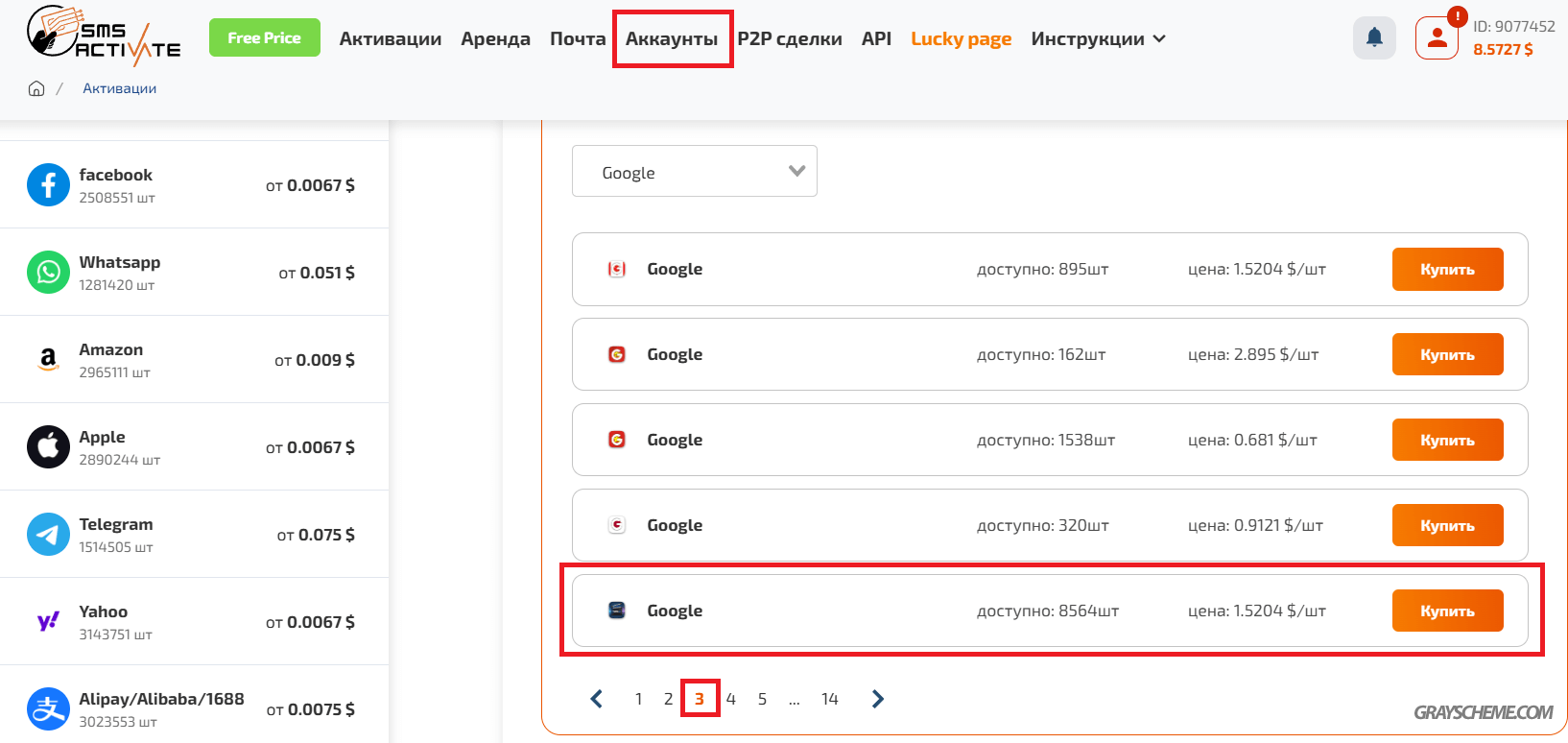
Task: Click the notification bell icon
Action: pyautogui.click(x=1374, y=38)
